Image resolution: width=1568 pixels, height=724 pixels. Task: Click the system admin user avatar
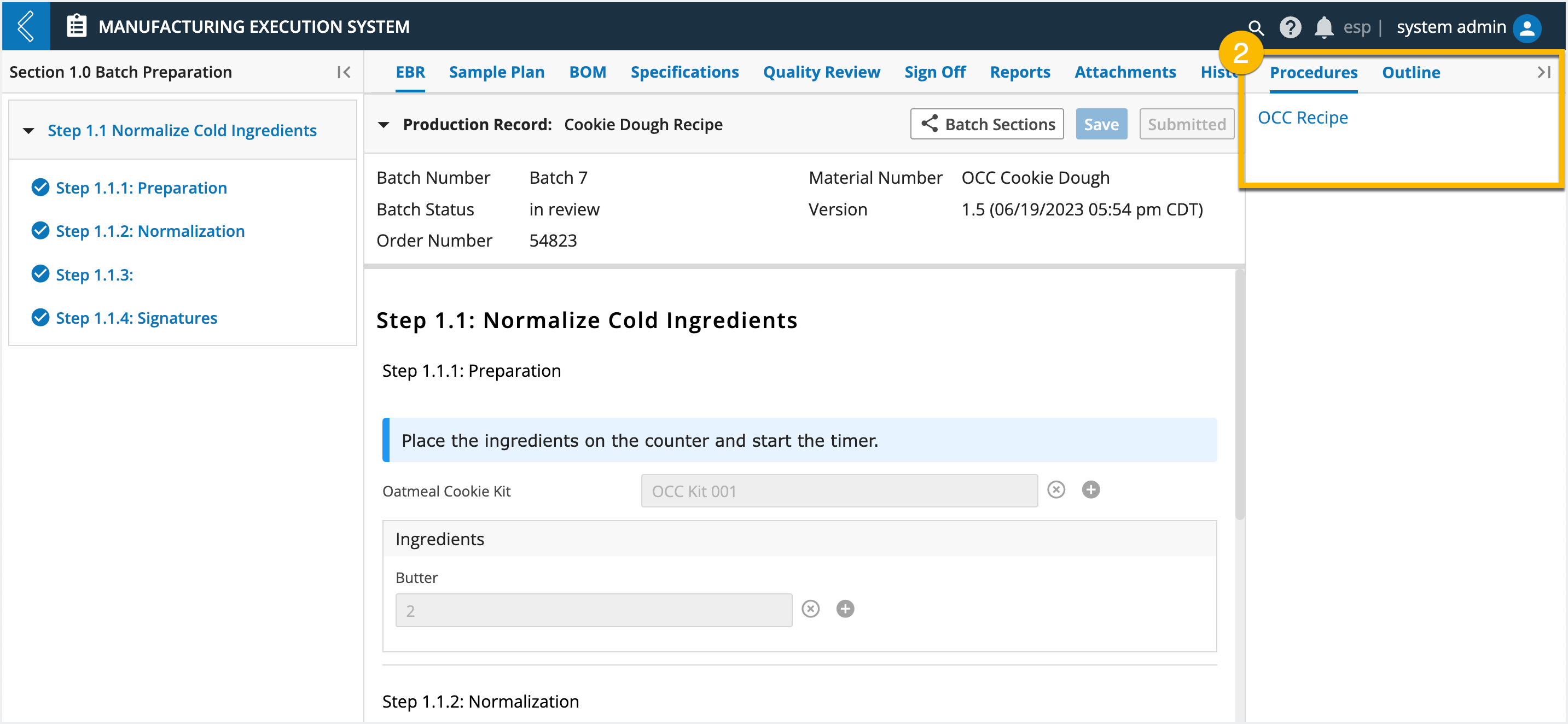[1527, 27]
